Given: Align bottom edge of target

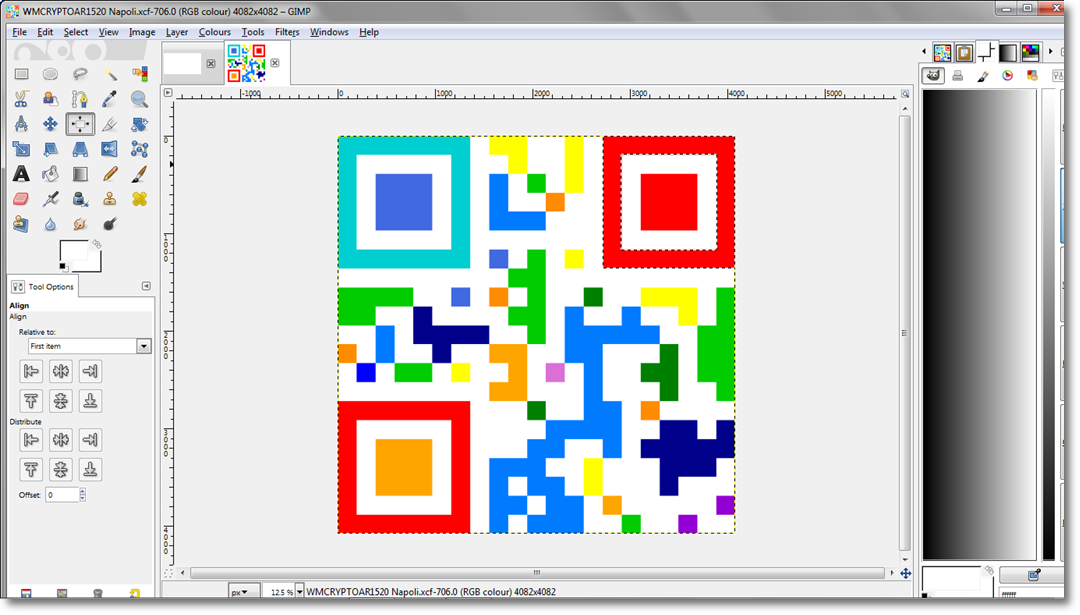Looking at the screenshot, I should [90, 401].
